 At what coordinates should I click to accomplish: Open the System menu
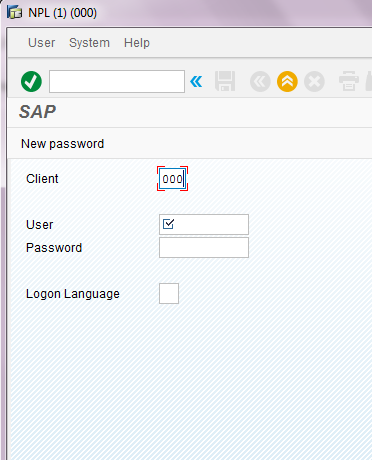click(x=89, y=43)
